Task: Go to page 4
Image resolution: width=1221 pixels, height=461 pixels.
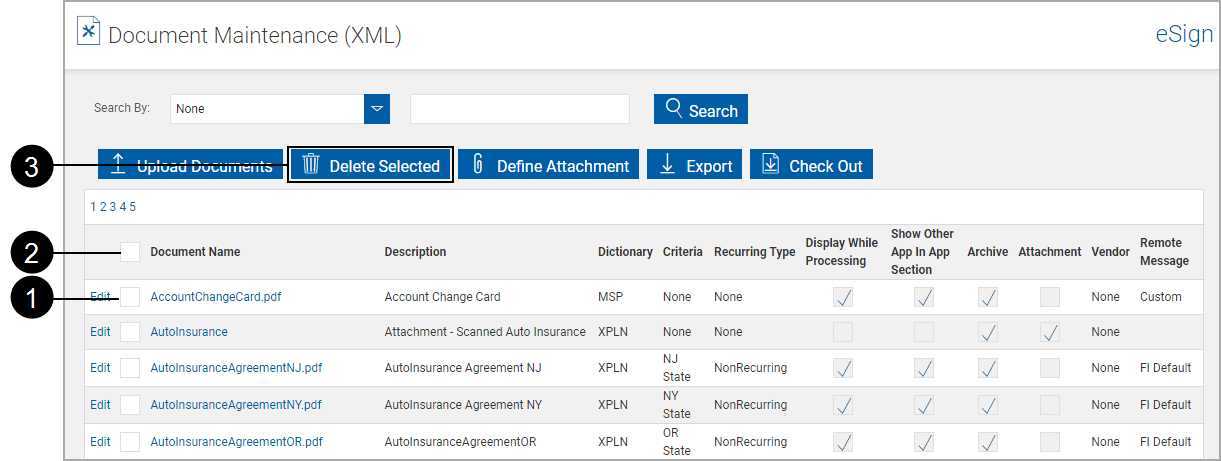Action: [123, 207]
